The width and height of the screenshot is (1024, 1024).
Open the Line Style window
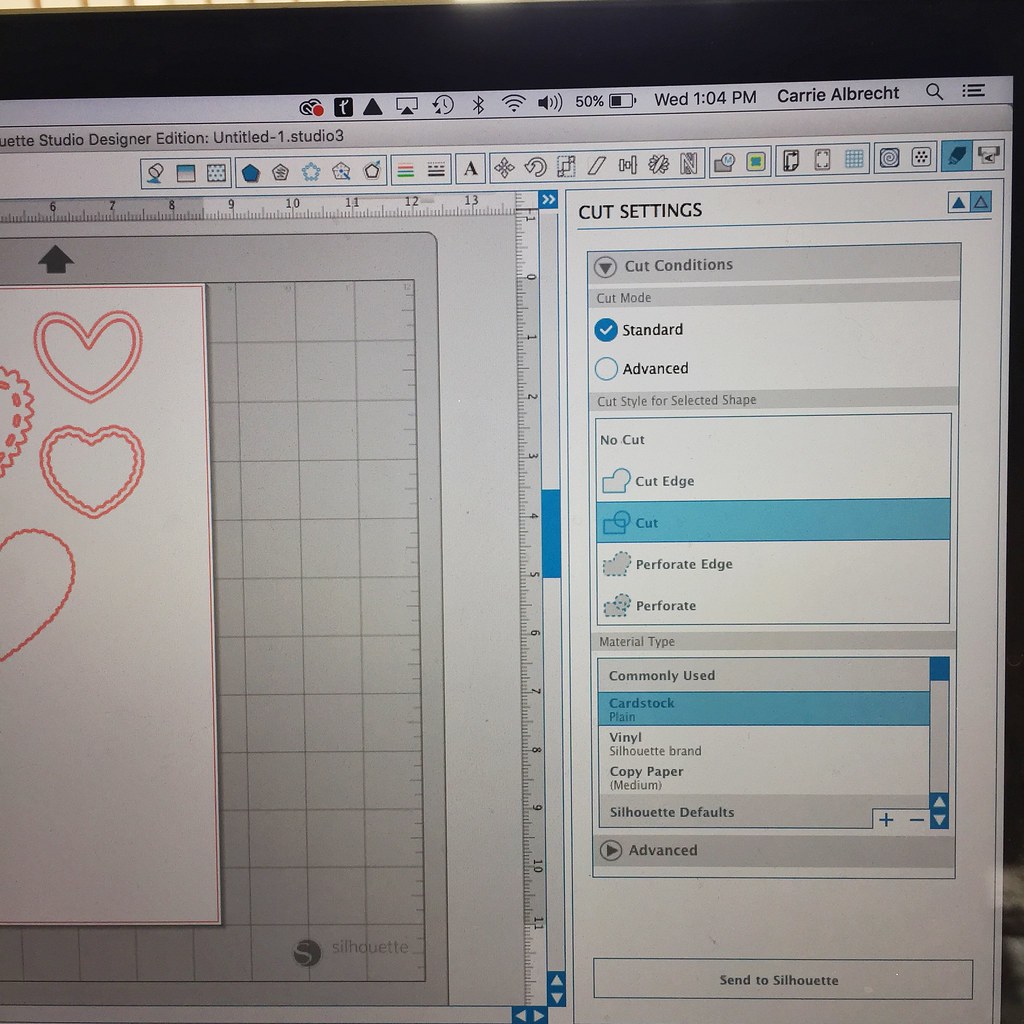436,170
